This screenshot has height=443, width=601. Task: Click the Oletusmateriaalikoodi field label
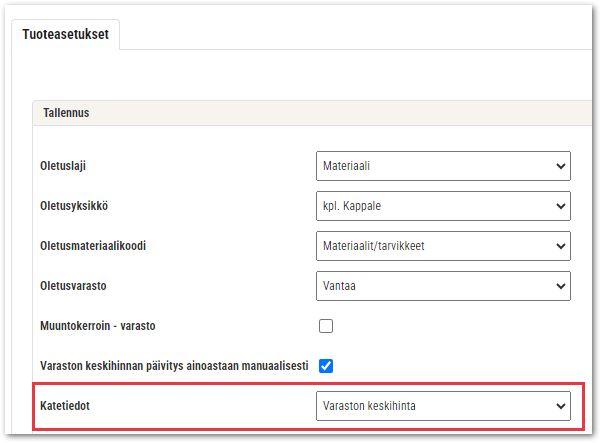coord(93,246)
